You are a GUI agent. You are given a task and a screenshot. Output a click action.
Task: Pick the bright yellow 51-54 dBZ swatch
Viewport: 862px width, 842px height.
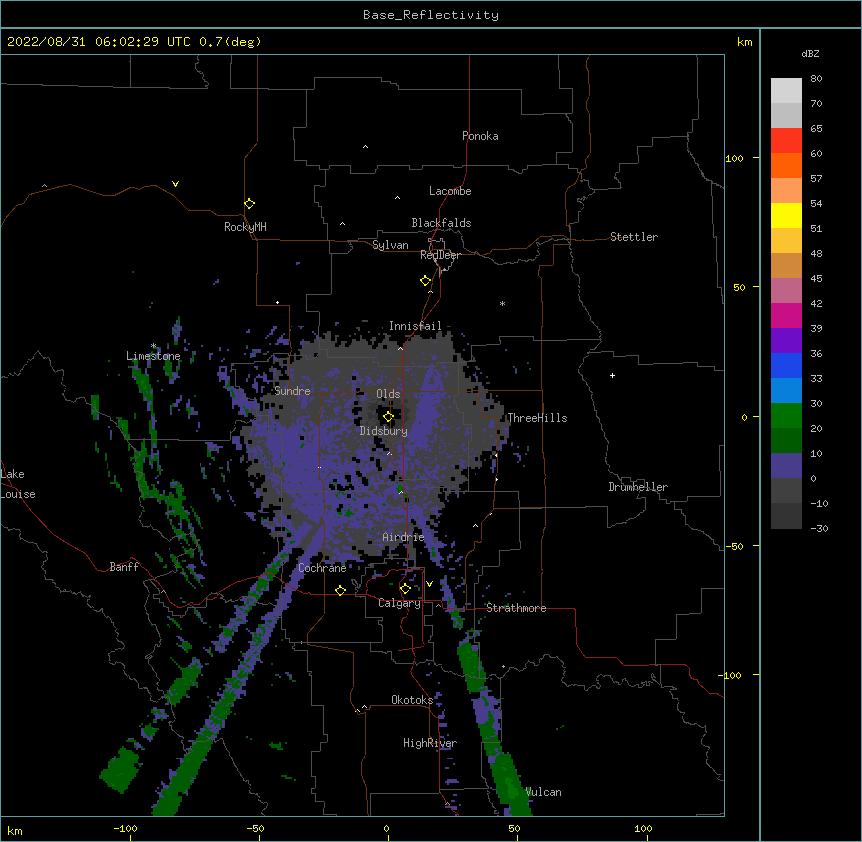tap(786, 215)
